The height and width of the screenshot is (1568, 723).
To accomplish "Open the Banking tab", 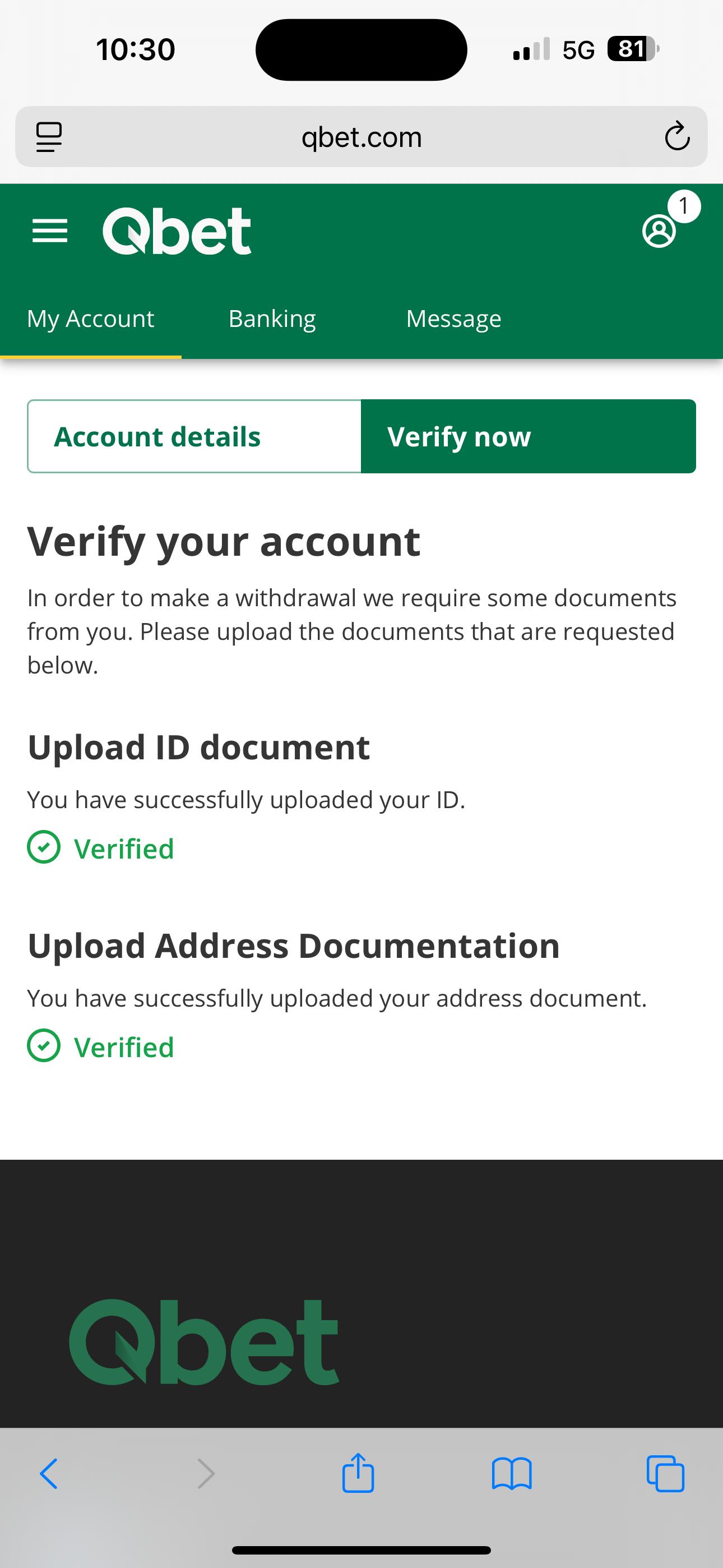I will (272, 319).
